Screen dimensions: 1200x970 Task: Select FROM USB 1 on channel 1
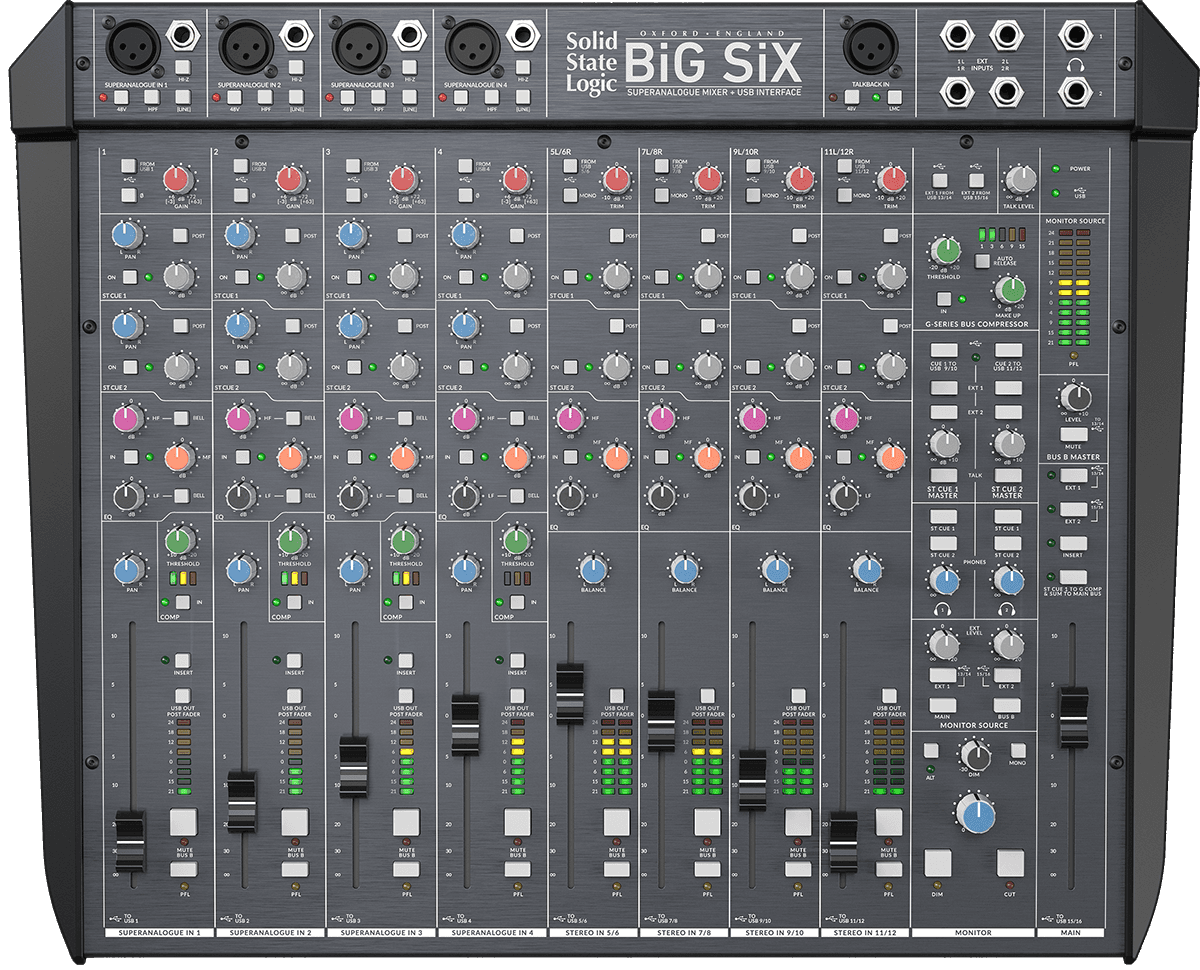pyautogui.click(x=128, y=166)
